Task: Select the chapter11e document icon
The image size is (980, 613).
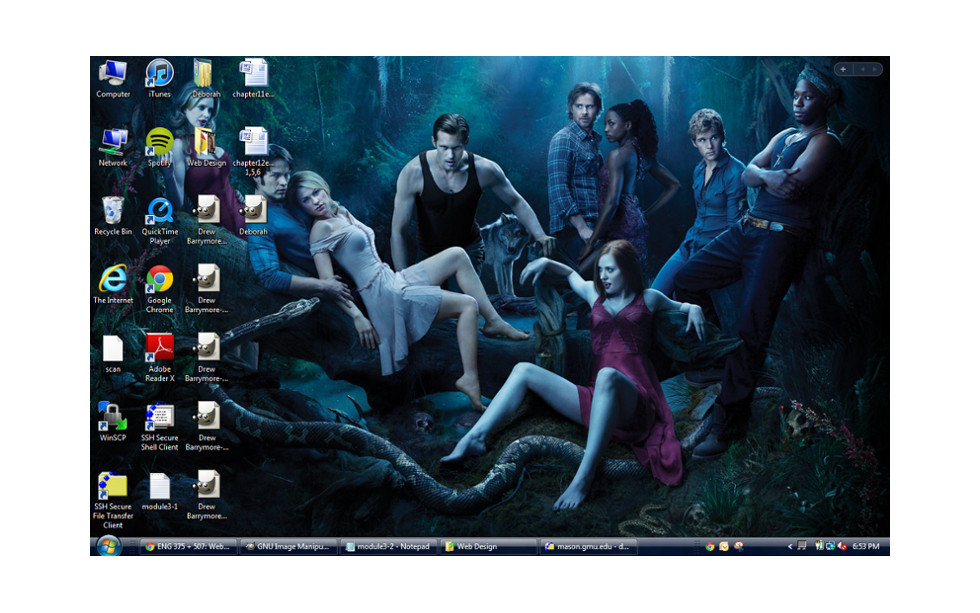Action: (253, 79)
